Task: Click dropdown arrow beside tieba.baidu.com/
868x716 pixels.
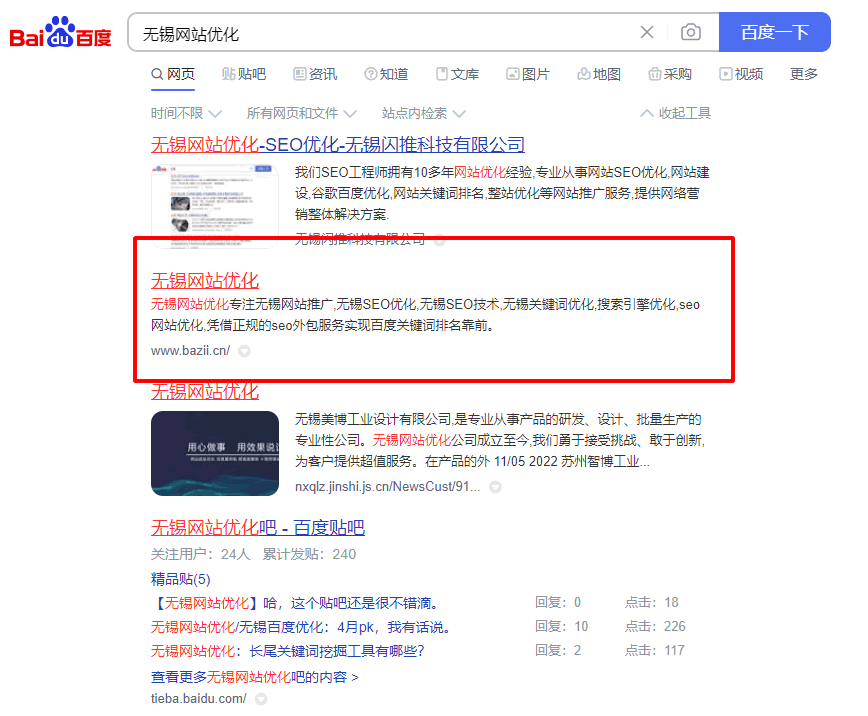Action: pyautogui.click(x=261, y=699)
